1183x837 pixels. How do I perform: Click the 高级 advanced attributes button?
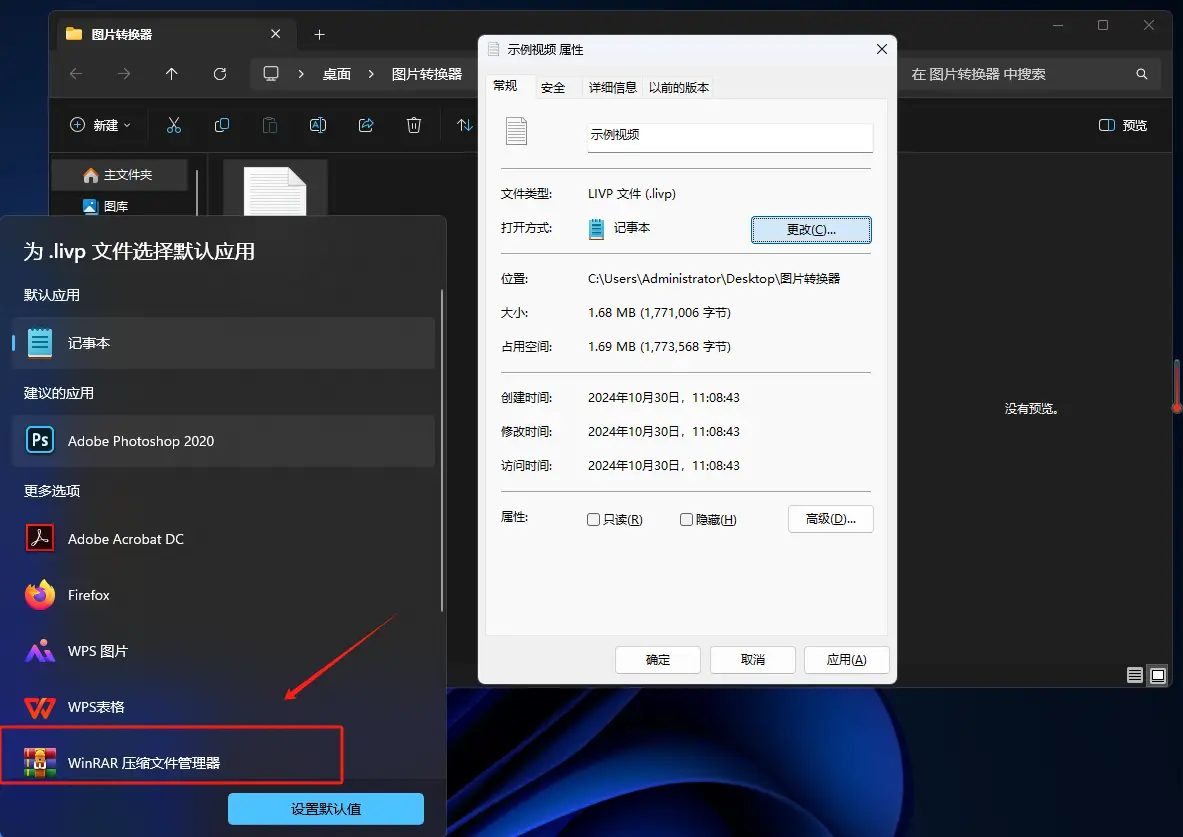pos(830,519)
